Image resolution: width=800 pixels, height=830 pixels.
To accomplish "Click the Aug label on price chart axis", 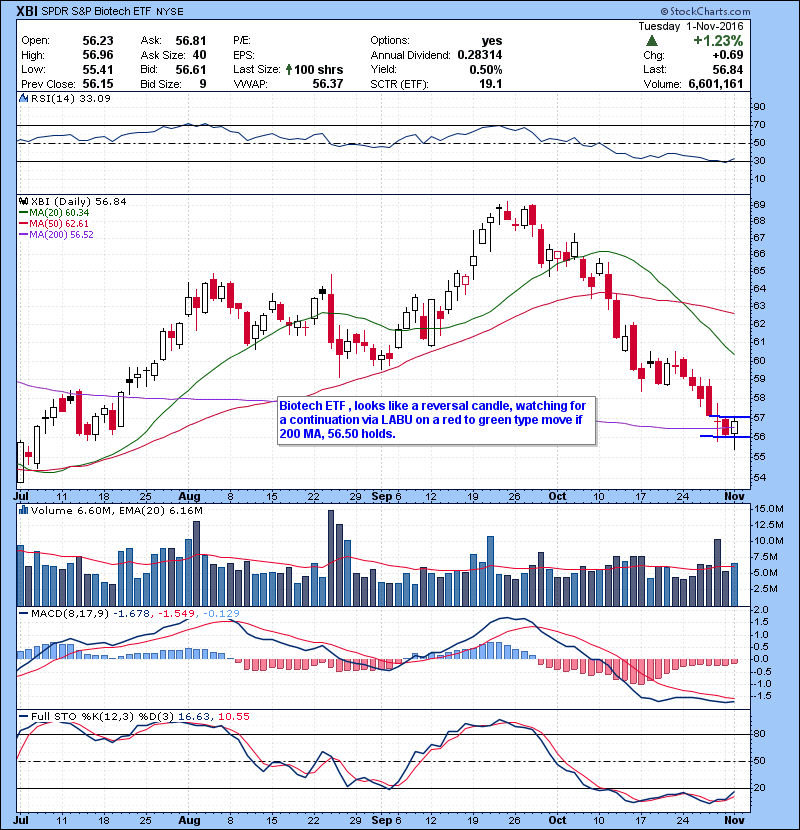I will pyautogui.click(x=189, y=496).
